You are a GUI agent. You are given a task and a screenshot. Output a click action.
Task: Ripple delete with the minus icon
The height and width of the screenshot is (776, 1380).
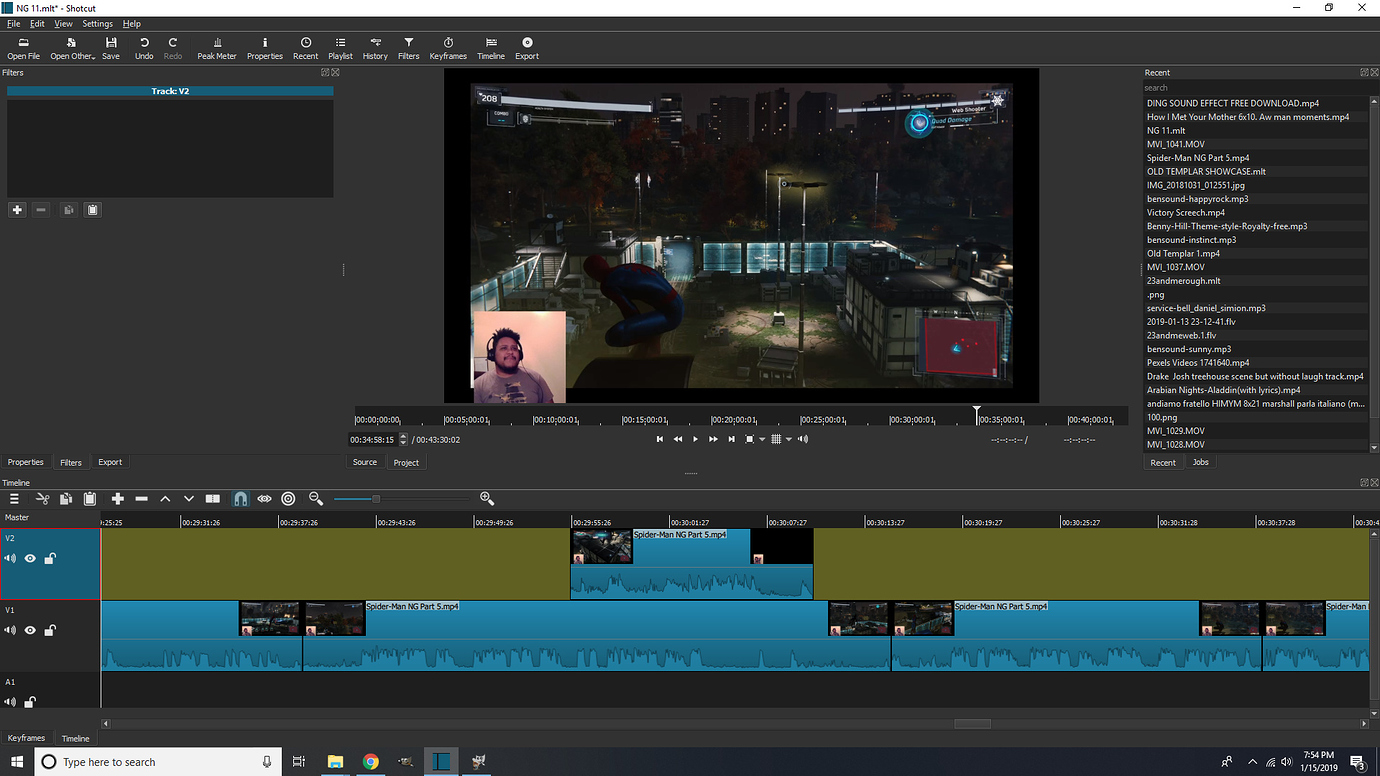coord(141,498)
